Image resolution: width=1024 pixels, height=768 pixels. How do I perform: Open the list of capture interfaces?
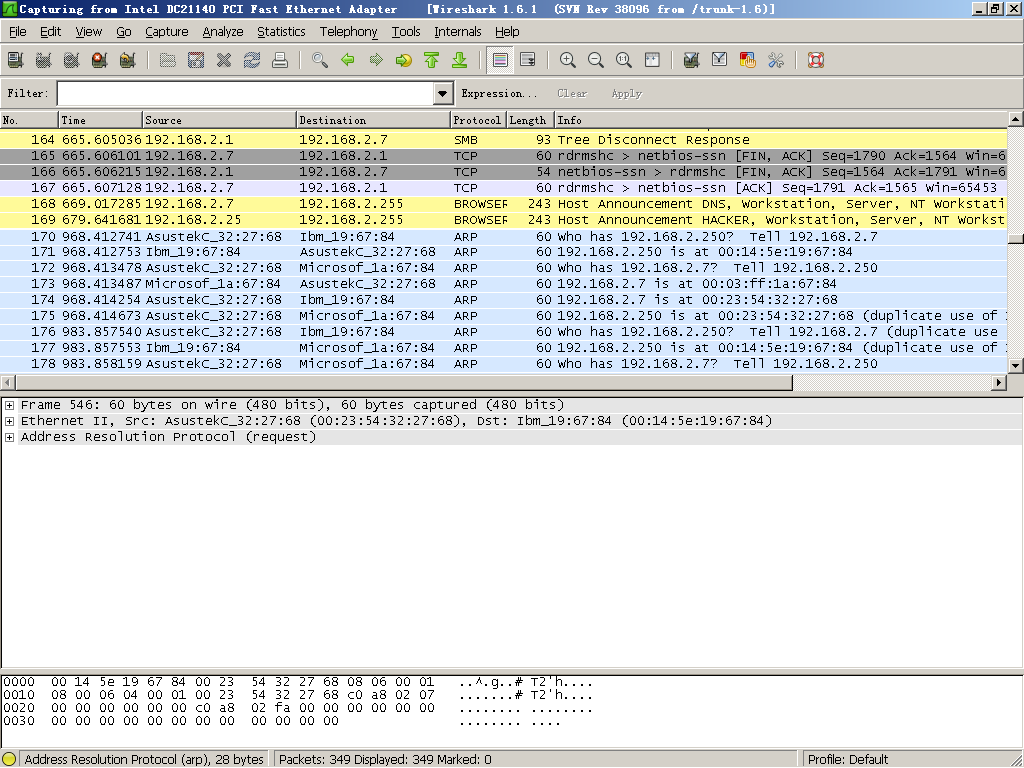pyautogui.click(x=16, y=60)
